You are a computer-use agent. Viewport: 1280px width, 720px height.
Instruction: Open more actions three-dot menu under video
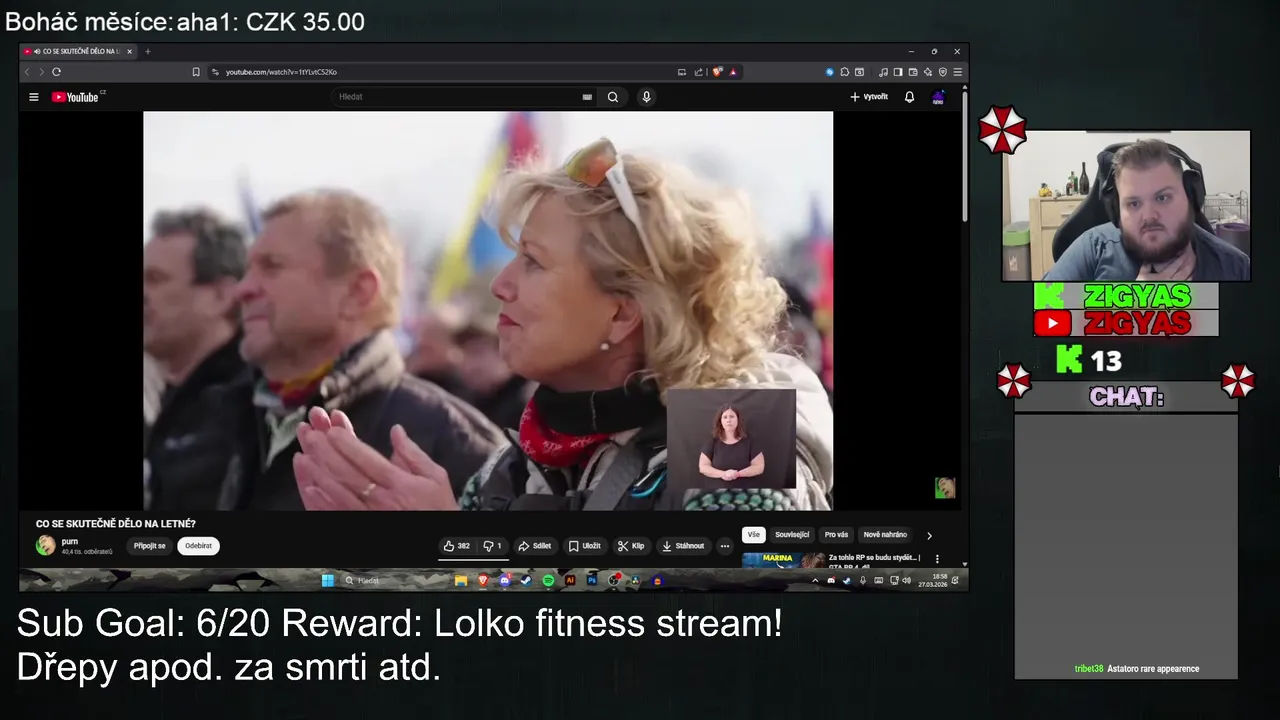tap(725, 546)
